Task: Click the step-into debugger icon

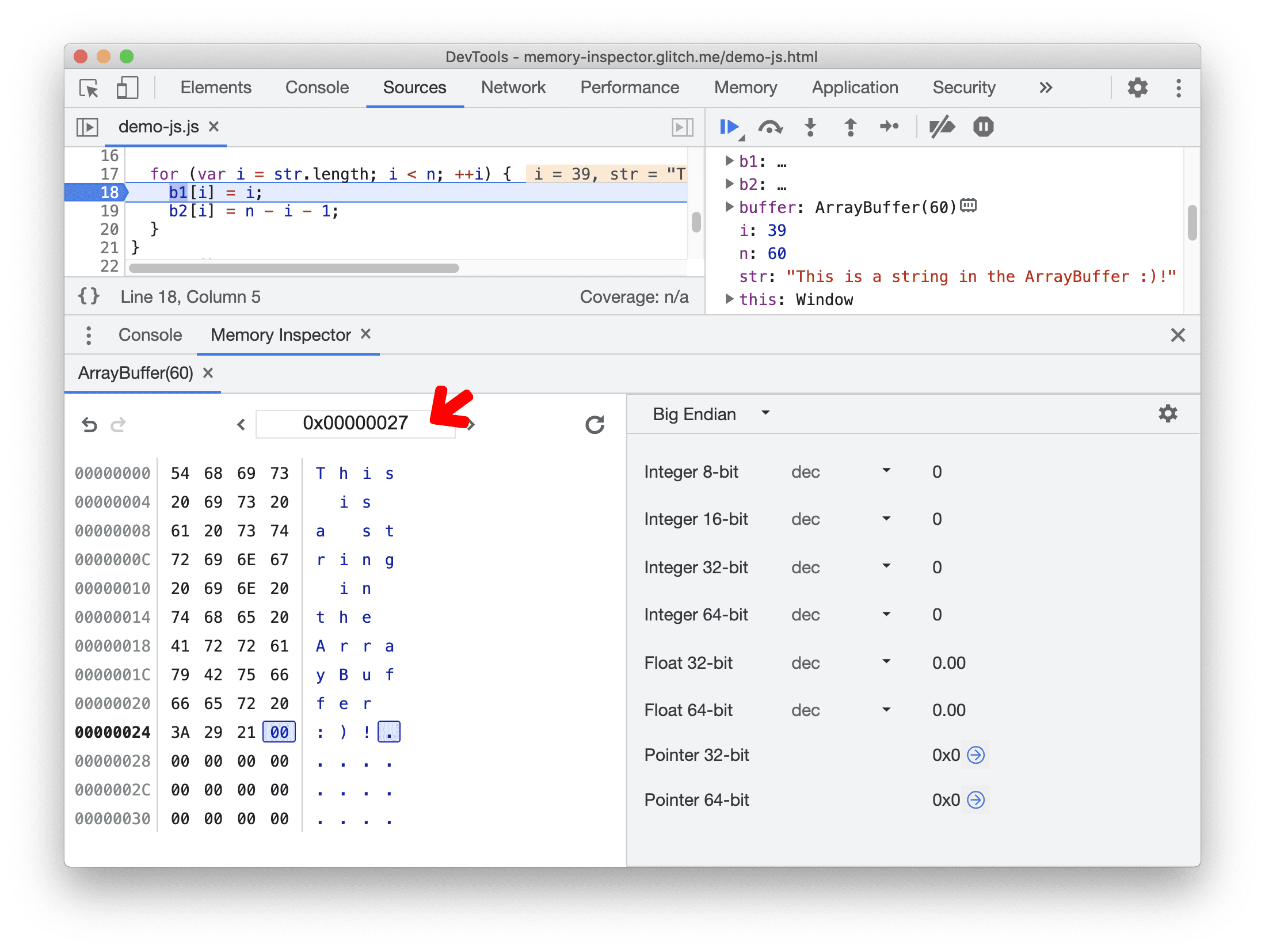Action: click(x=810, y=128)
